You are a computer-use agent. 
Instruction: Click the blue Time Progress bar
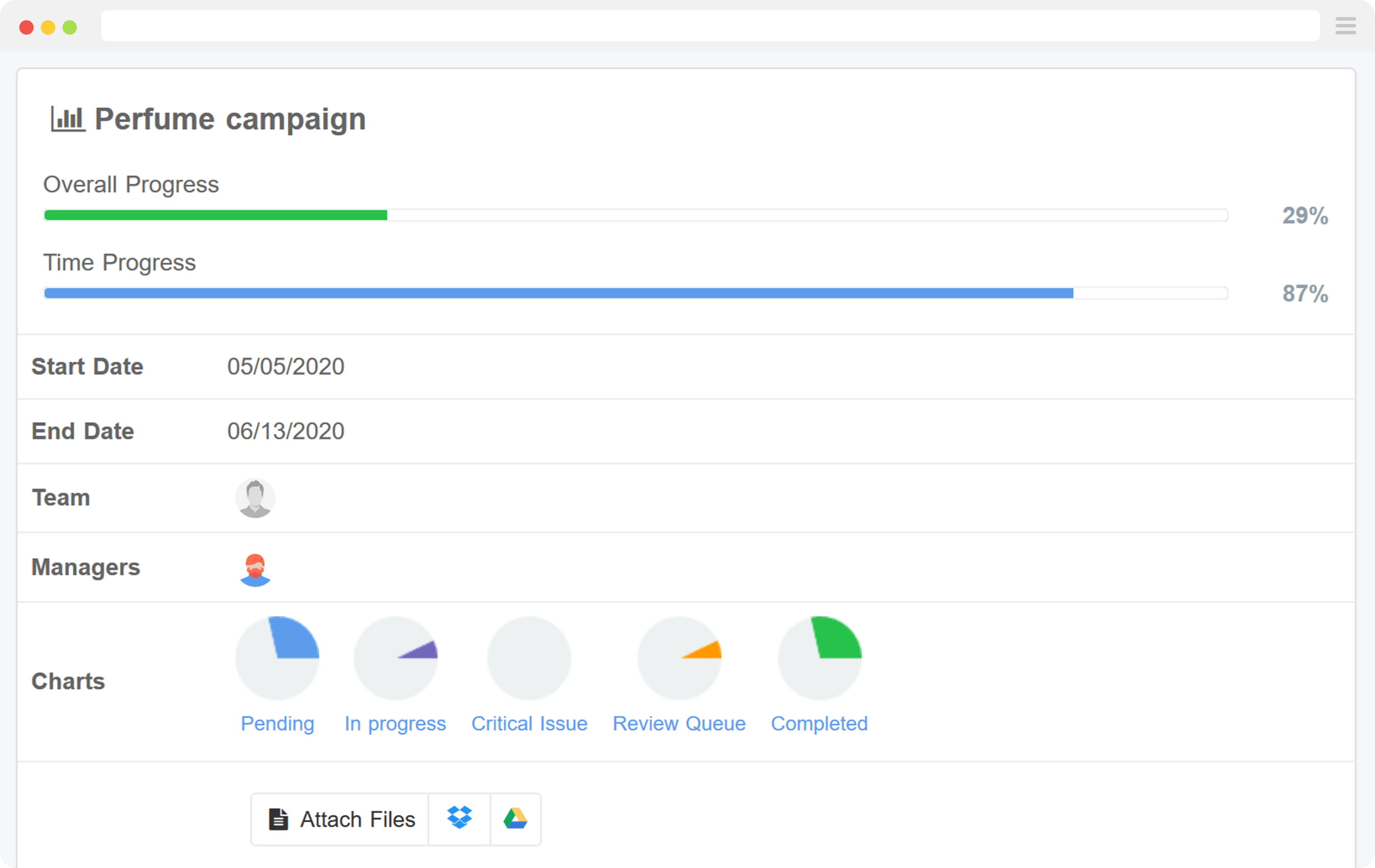click(x=559, y=293)
